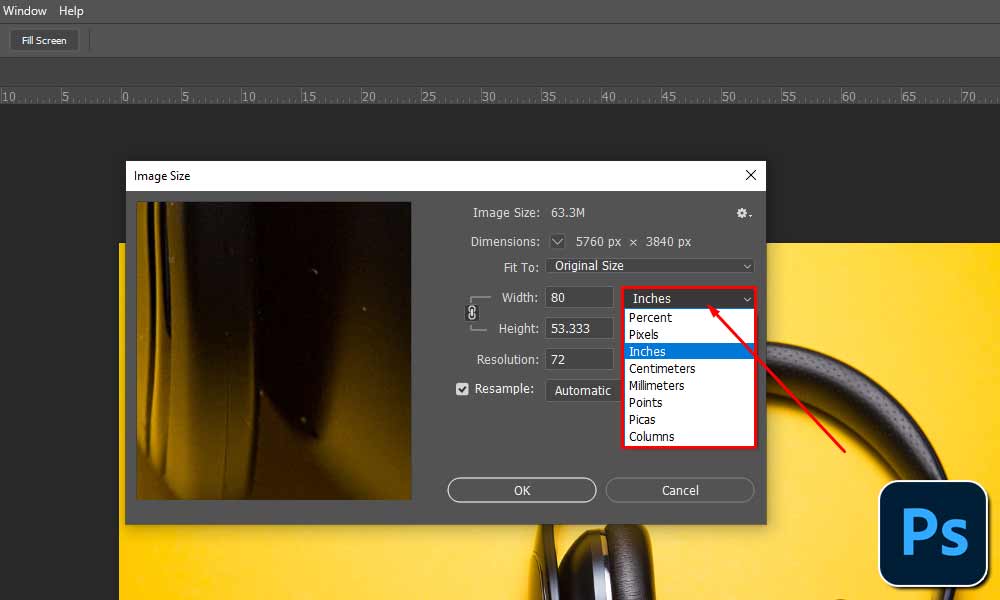
Task: Collapse the Inches unit dropdown
Action: pos(689,298)
